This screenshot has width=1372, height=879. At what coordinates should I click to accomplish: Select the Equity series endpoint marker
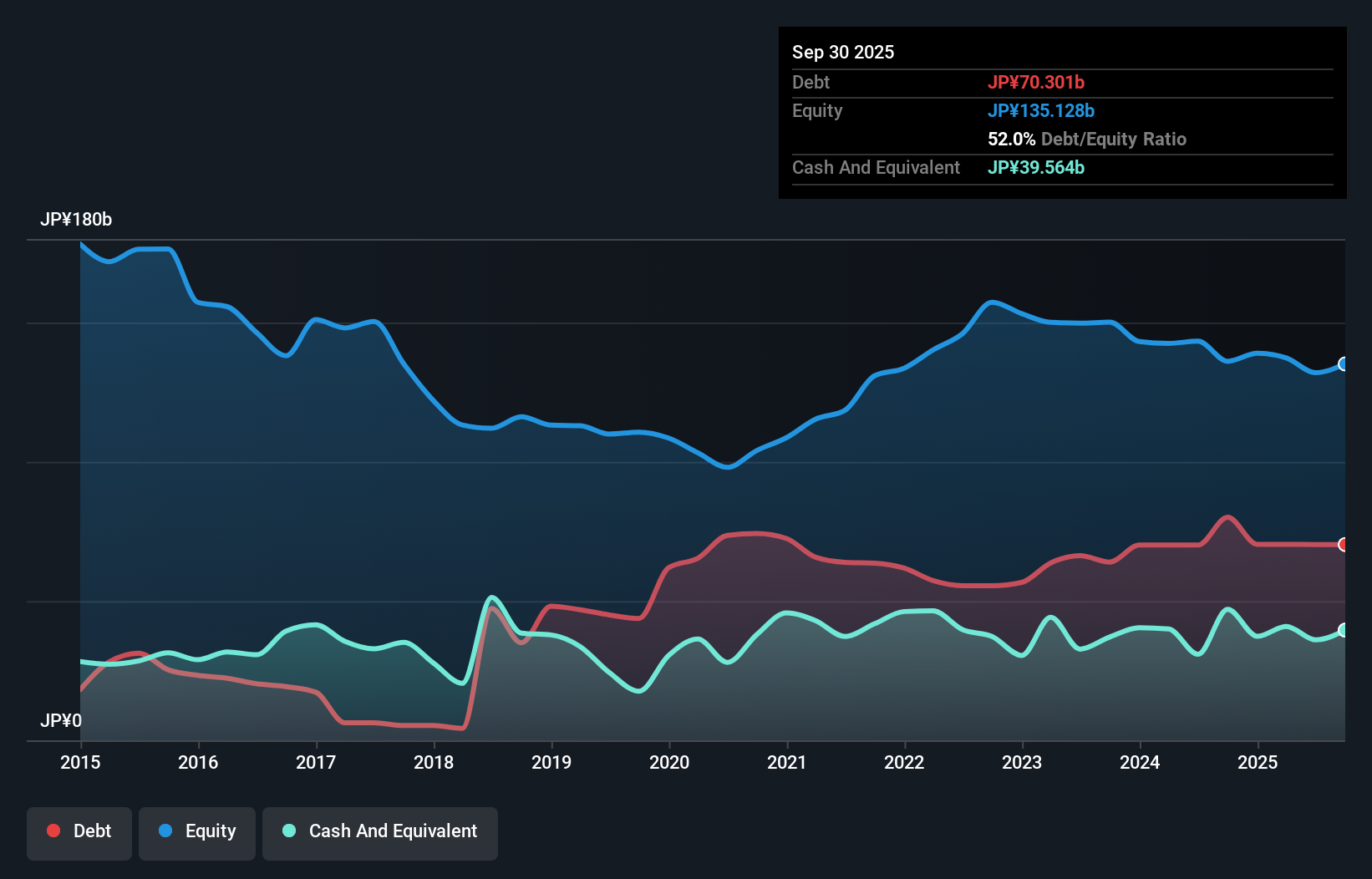point(1343,363)
